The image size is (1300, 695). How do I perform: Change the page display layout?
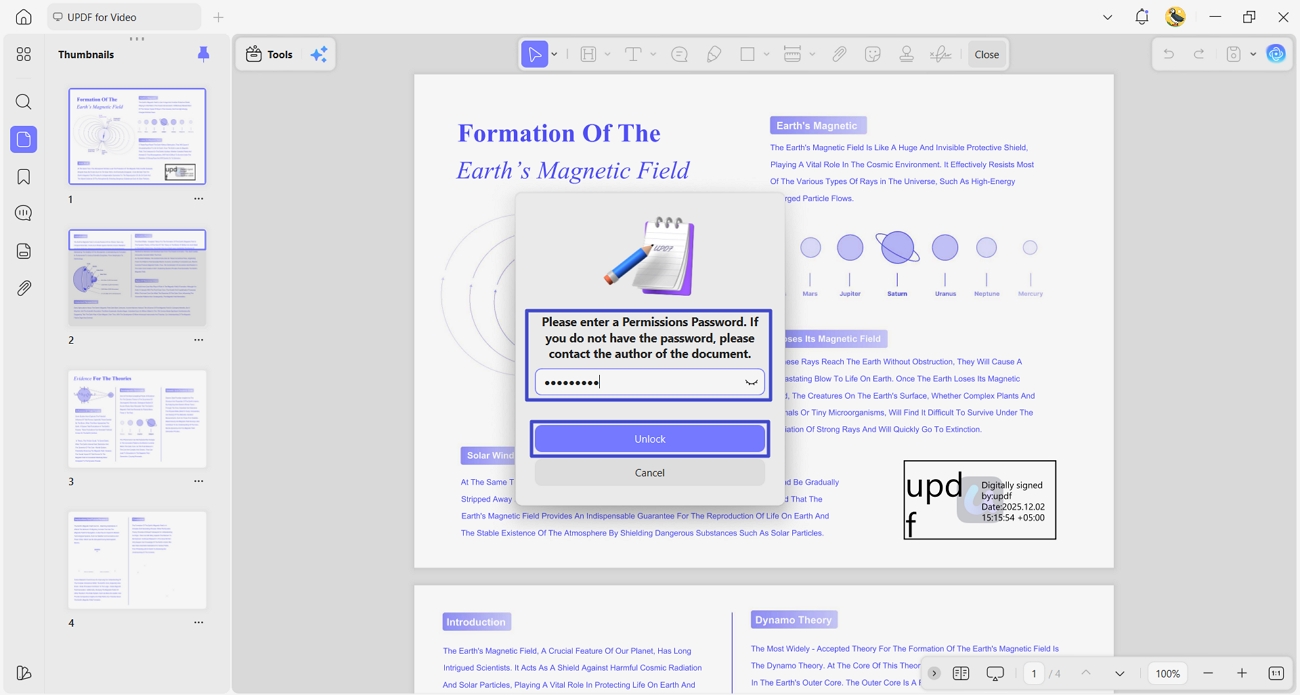(961, 673)
